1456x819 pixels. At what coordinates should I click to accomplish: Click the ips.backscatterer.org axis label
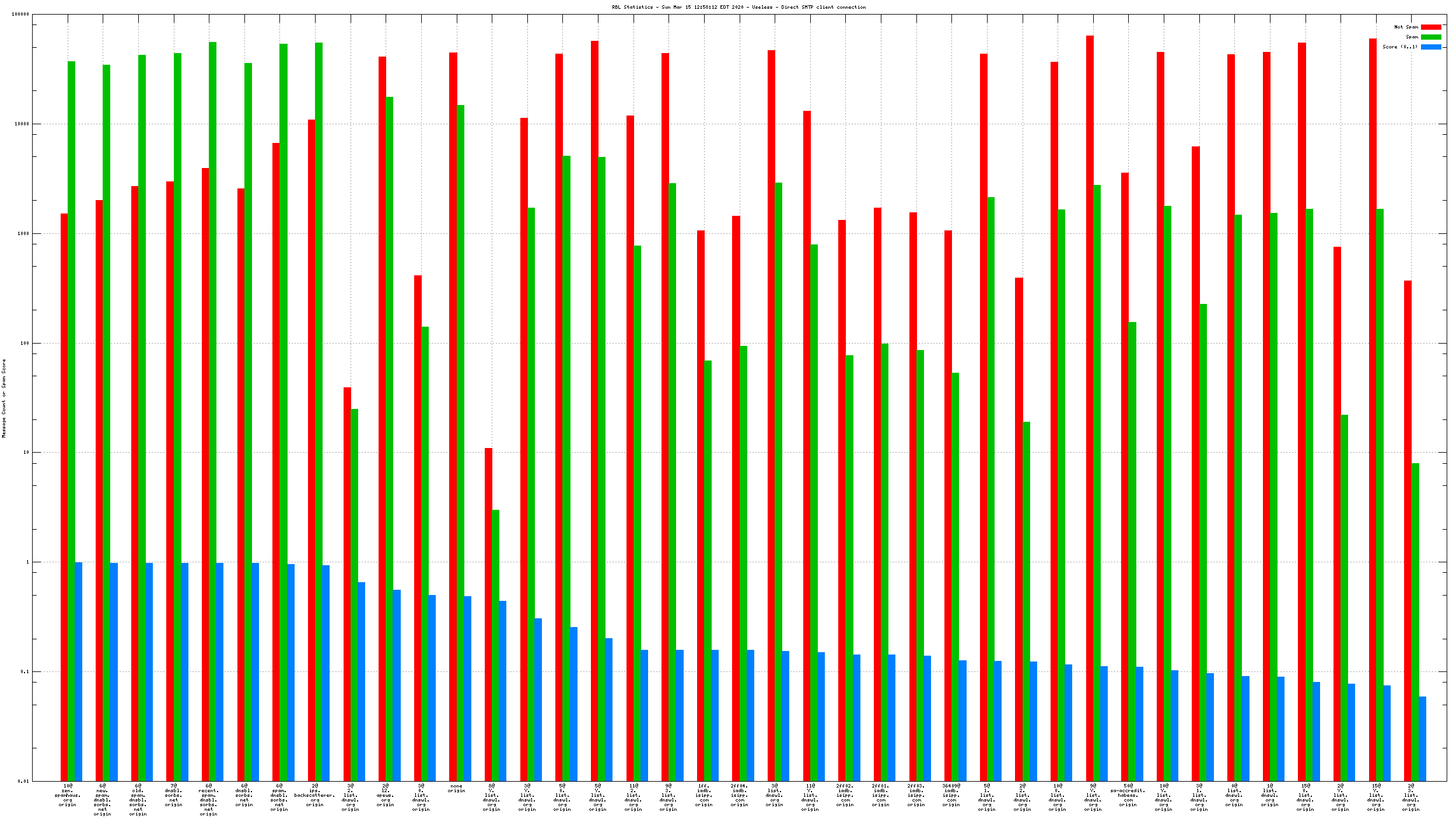(315, 795)
